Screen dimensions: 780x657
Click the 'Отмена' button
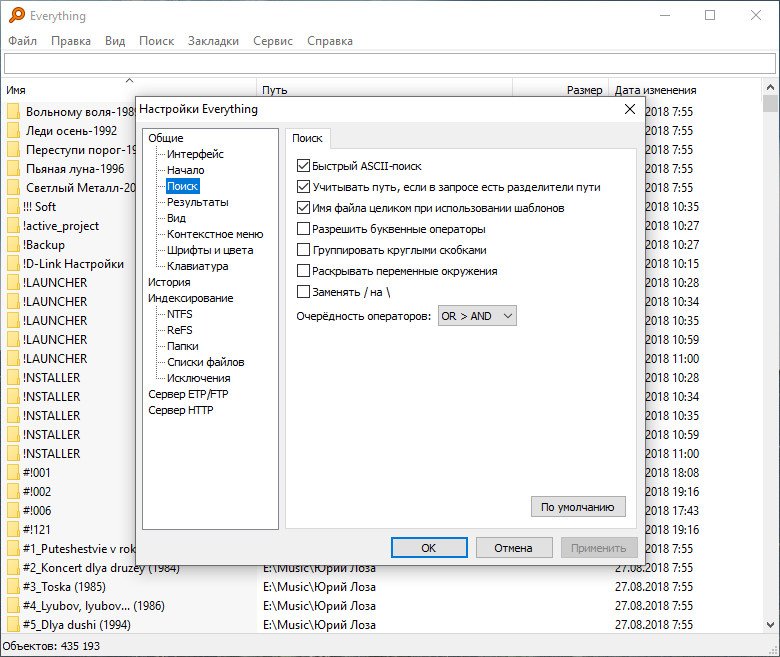513,548
